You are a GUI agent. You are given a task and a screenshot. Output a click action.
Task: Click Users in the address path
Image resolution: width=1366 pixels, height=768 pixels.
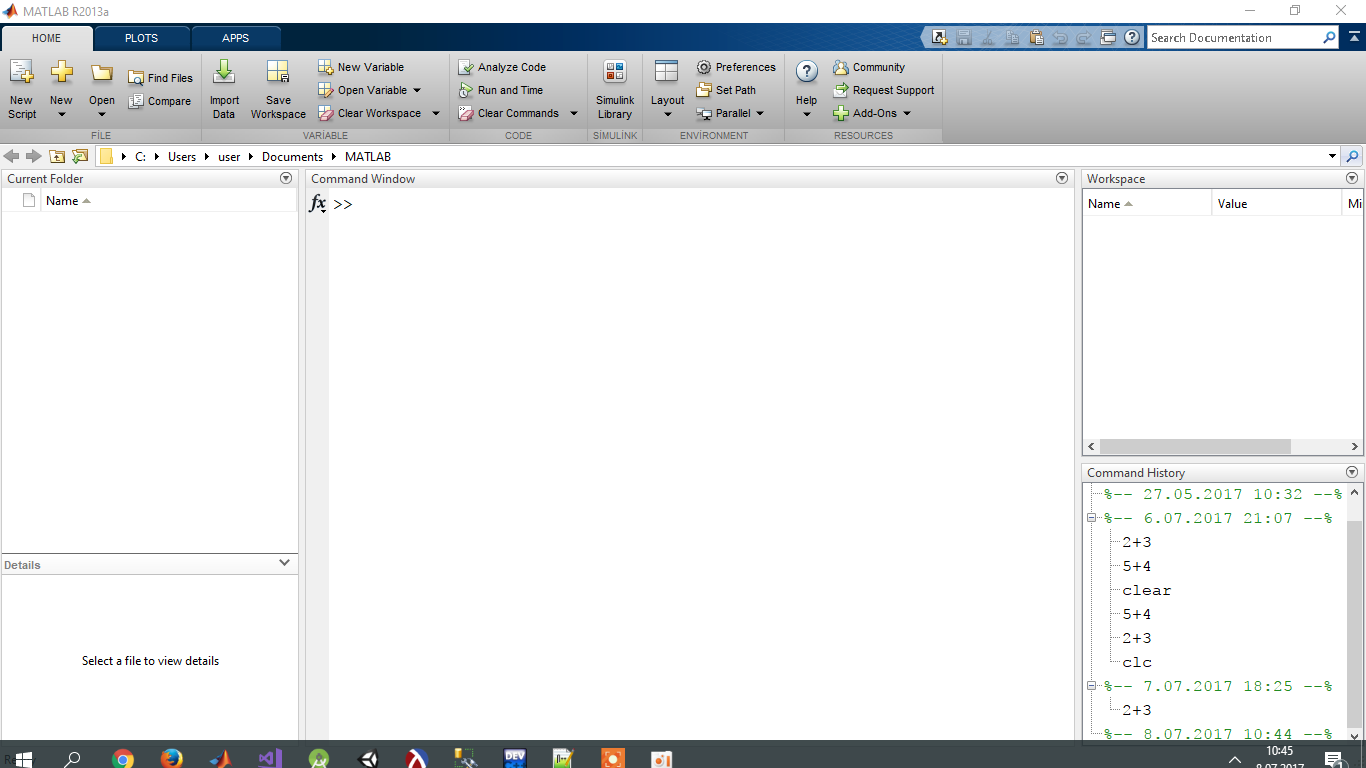[182, 157]
